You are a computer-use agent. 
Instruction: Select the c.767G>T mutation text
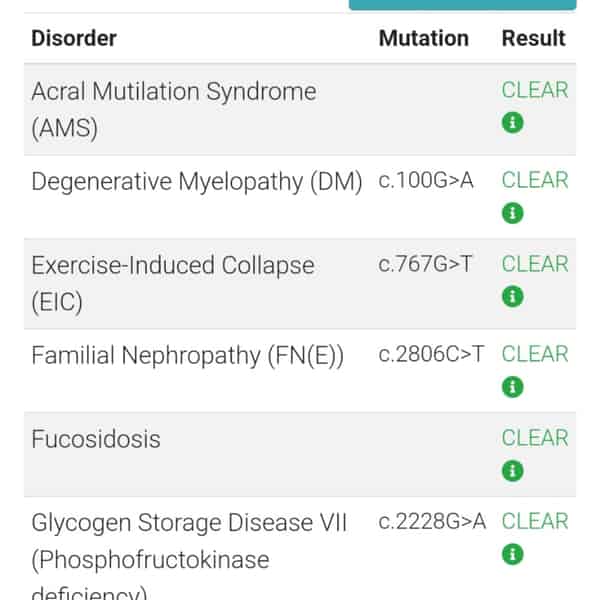(x=425, y=264)
